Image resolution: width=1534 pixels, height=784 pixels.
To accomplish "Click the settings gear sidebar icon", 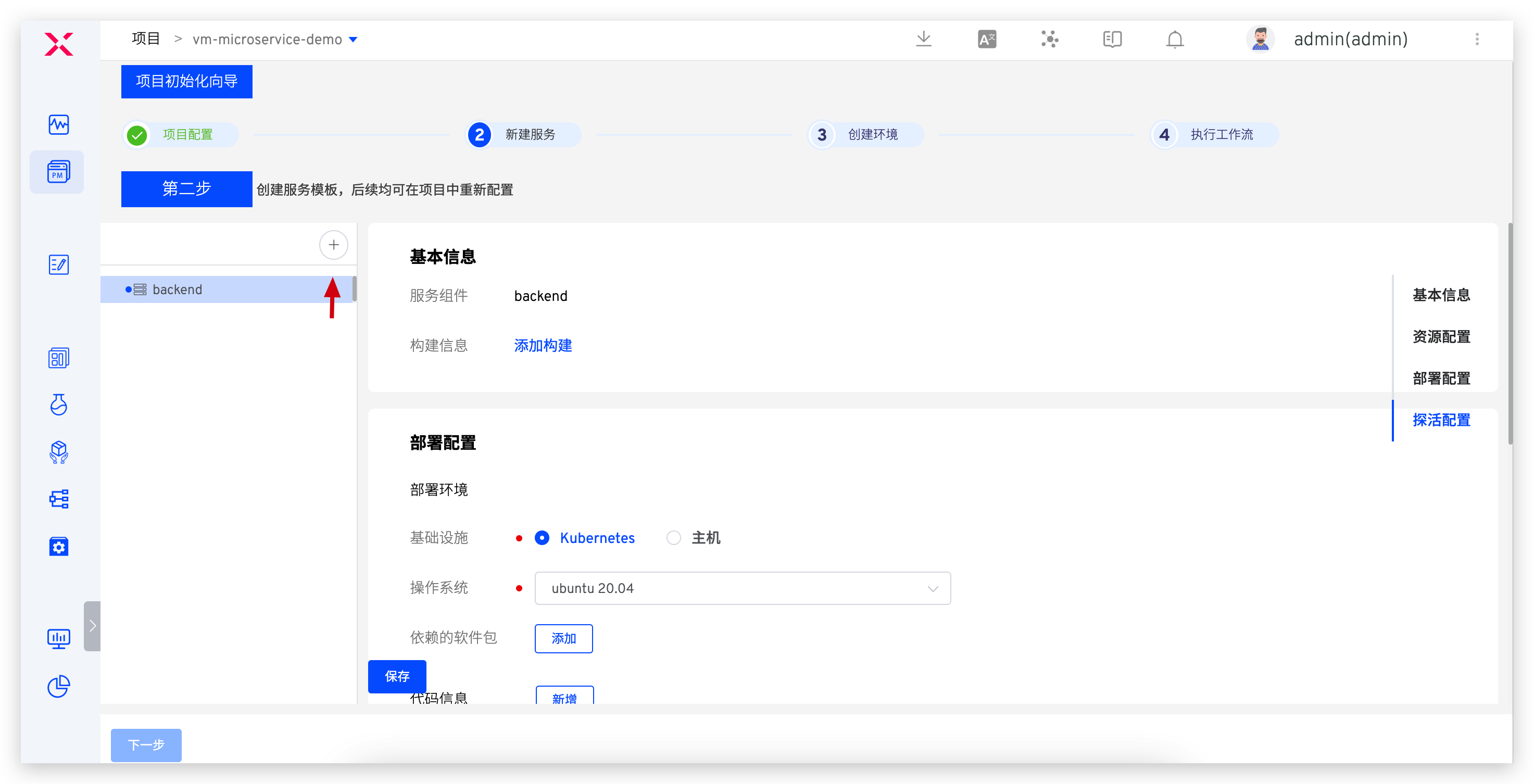I will 58,547.
